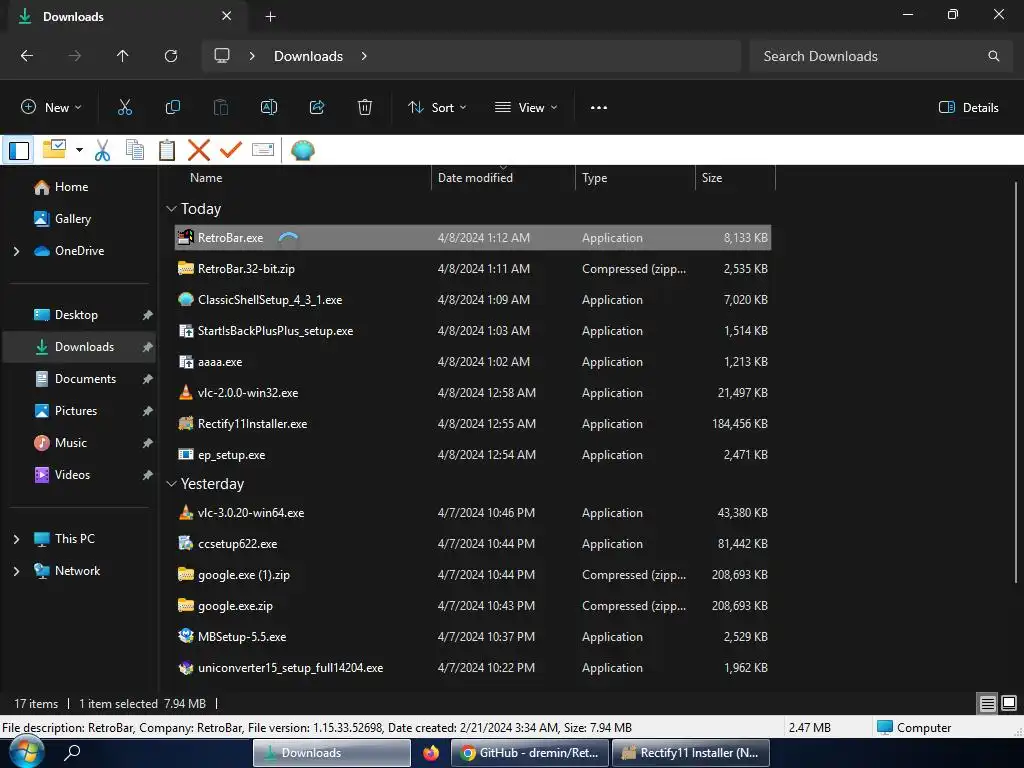Expand Network in navigation pane
The width and height of the screenshot is (1024, 768).
pos(16,571)
